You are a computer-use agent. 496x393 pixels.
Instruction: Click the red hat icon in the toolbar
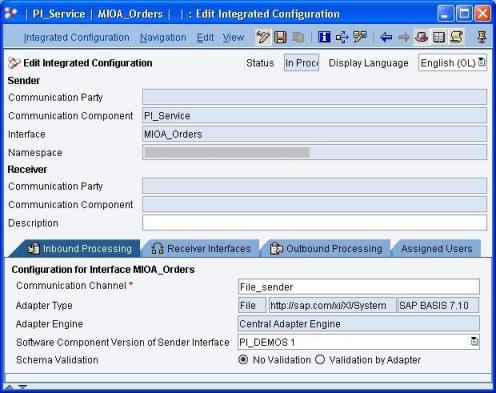pyautogui.click(x=421, y=37)
